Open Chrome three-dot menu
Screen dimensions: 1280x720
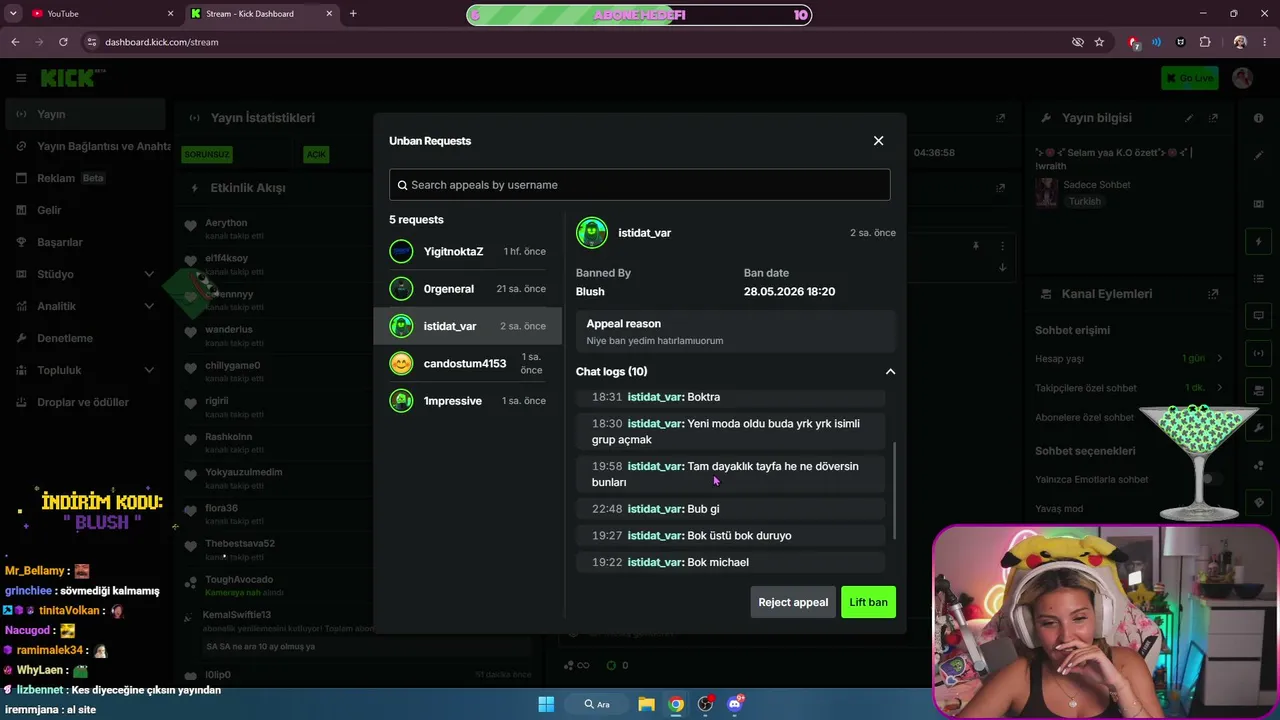point(1265,42)
